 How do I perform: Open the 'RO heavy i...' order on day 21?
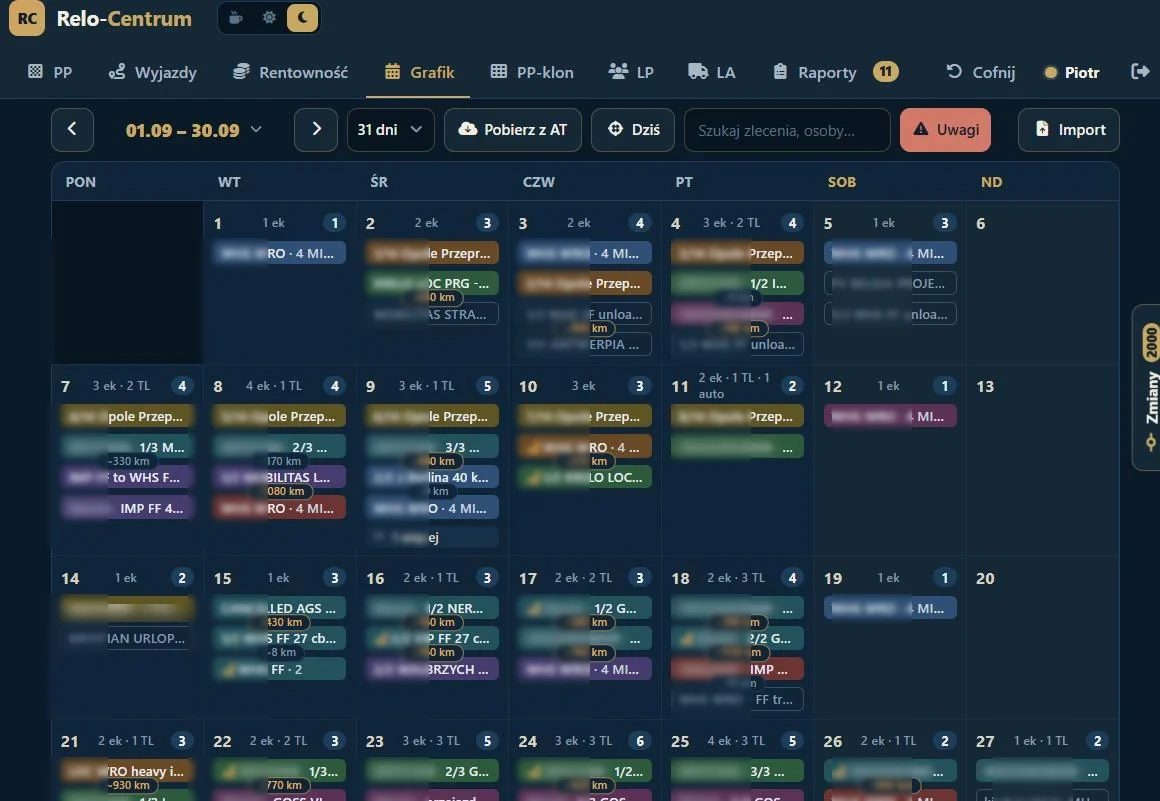pos(127,771)
